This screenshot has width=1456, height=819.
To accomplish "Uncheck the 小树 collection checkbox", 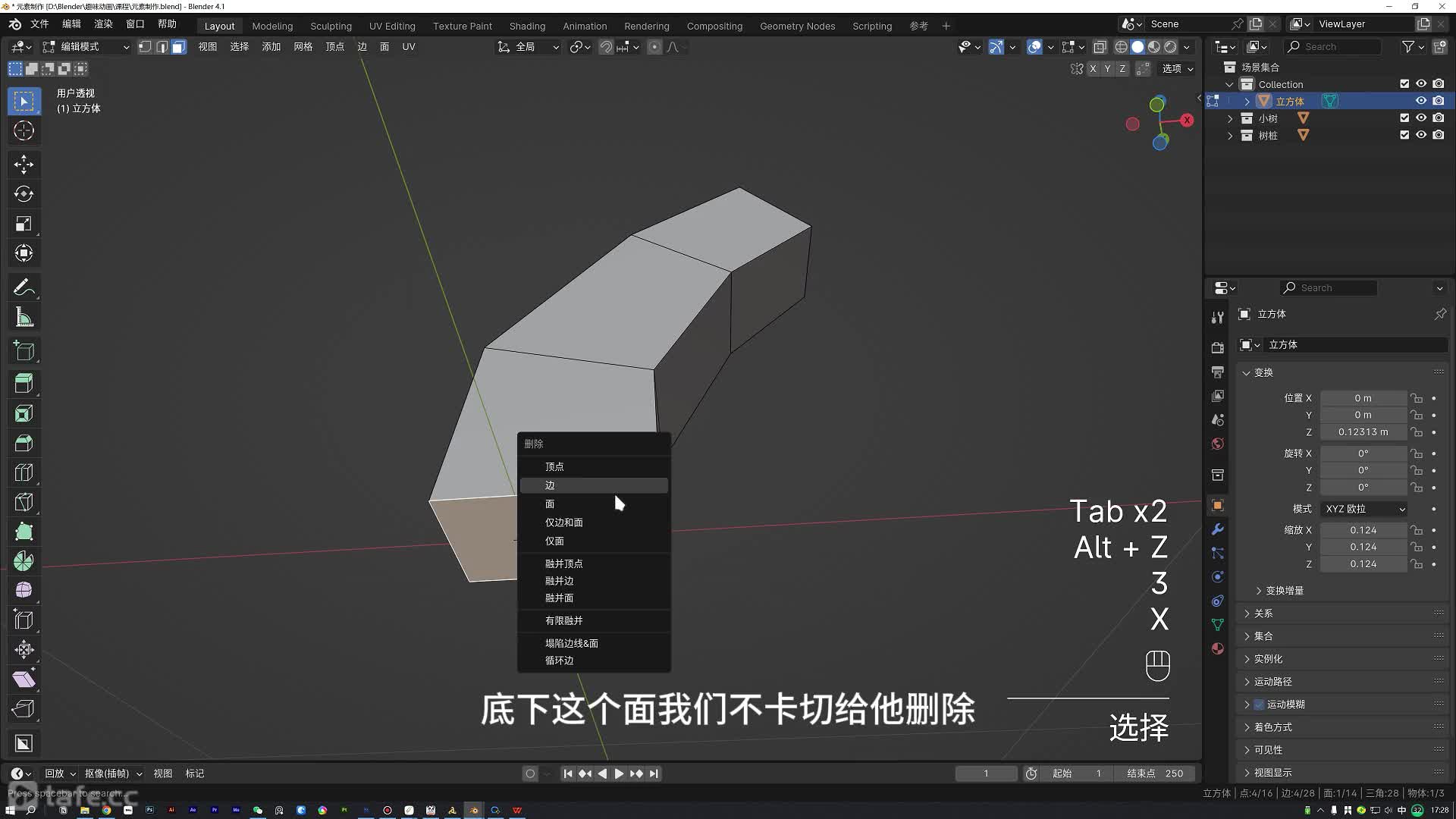I will [1404, 118].
